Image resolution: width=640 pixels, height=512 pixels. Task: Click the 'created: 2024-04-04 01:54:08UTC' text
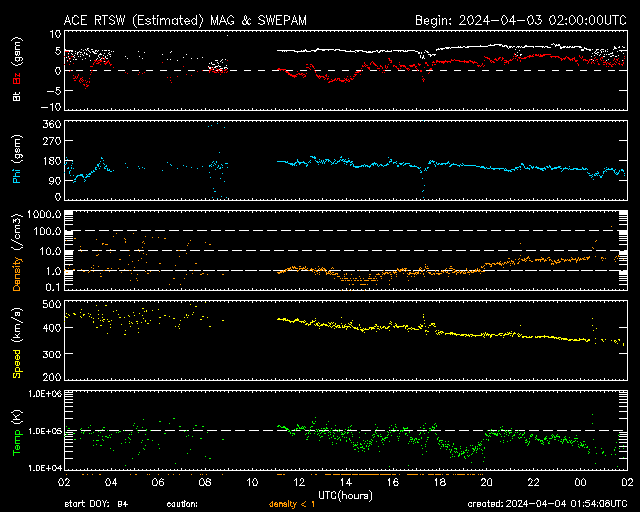pos(547,504)
